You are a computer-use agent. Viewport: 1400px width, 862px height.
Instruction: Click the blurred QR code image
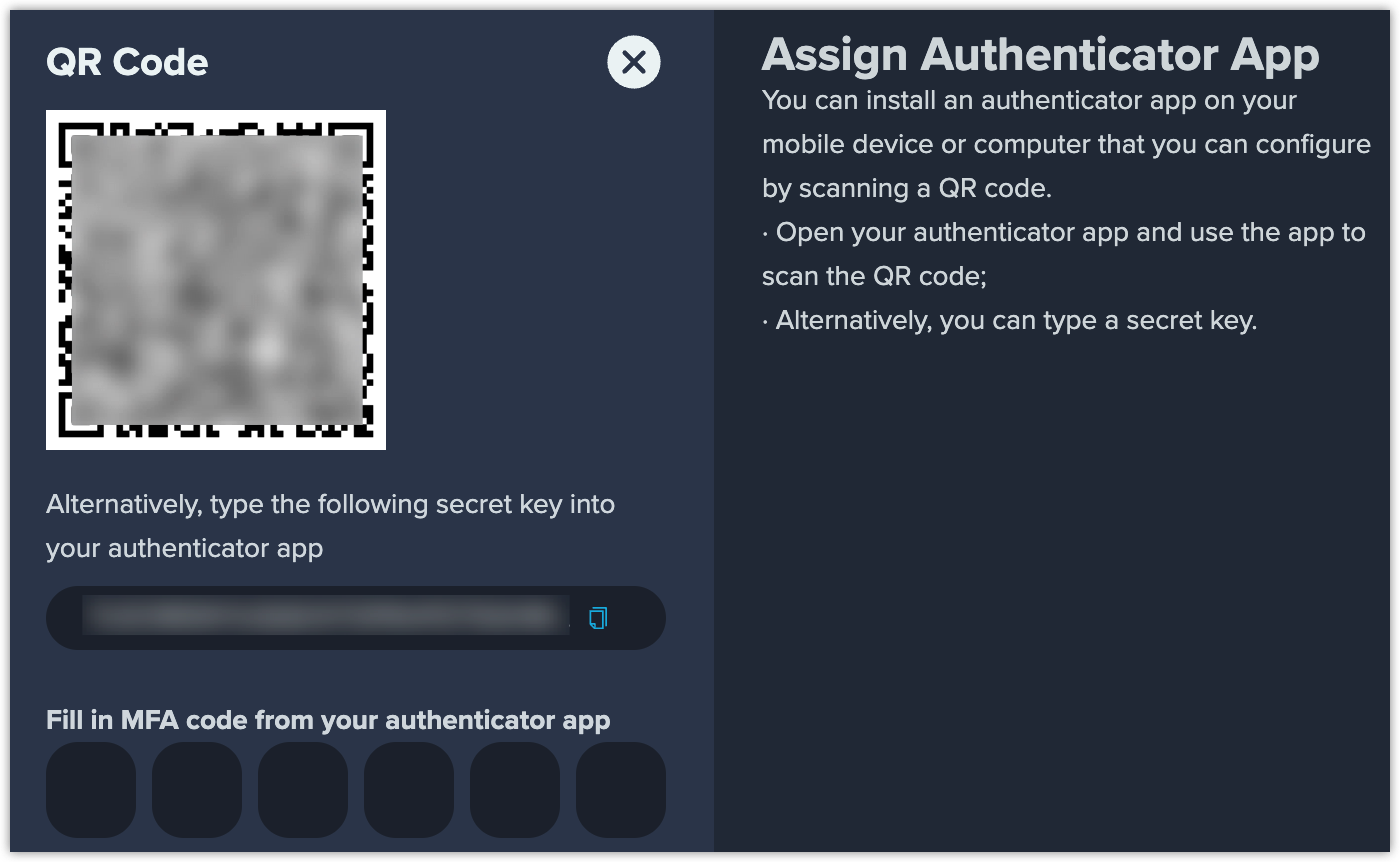[x=216, y=280]
